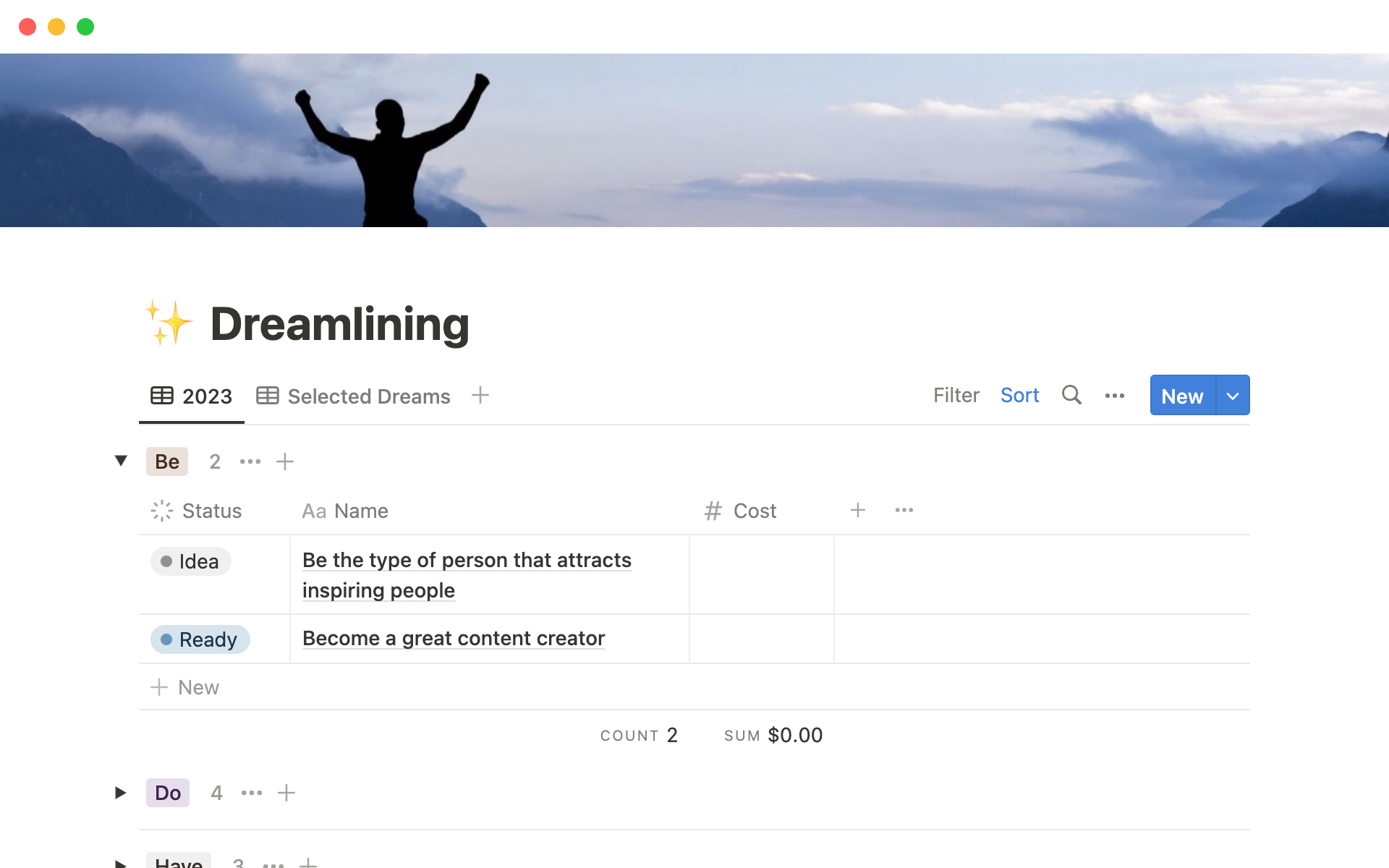Add item to Be group with plus
This screenshot has width=1389, height=868.
coord(285,461)
